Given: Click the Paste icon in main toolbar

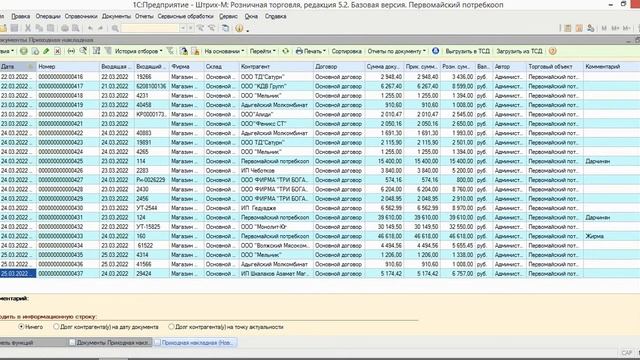Looking at the screenshot, I should coord(51,28).
